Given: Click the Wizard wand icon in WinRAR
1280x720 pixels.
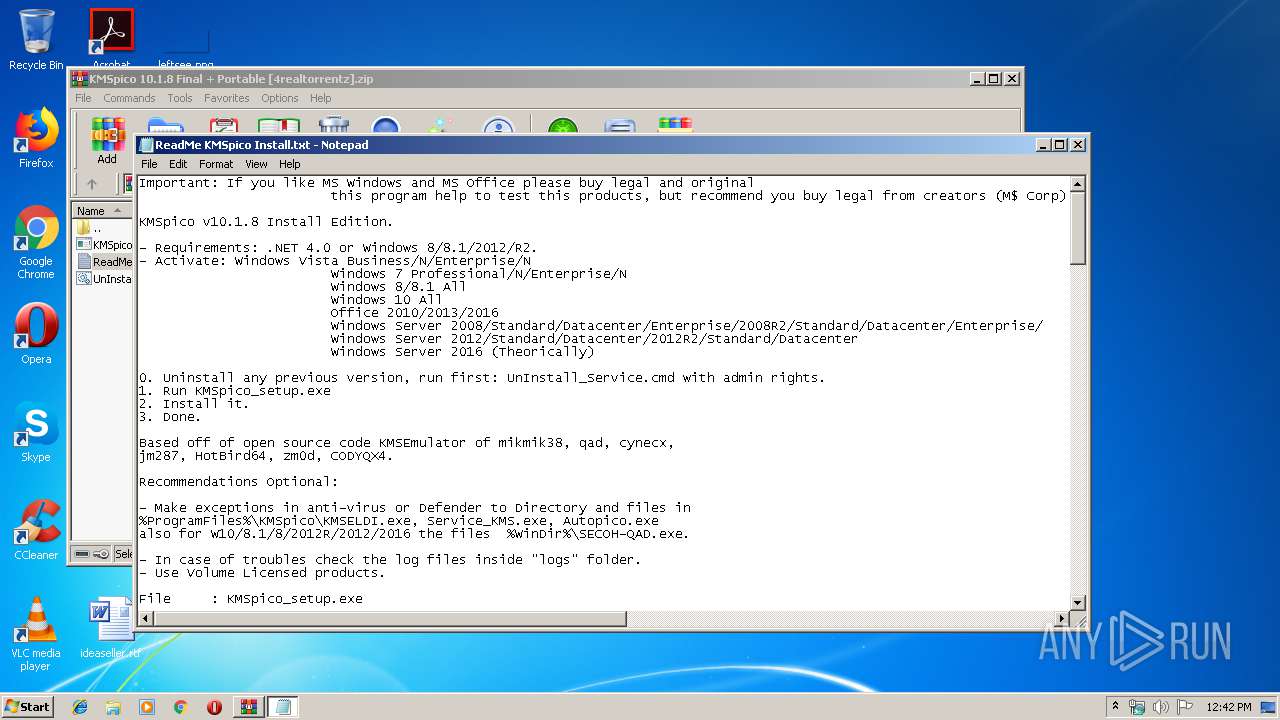Looking at the screenshot, I should click(440, 126).
